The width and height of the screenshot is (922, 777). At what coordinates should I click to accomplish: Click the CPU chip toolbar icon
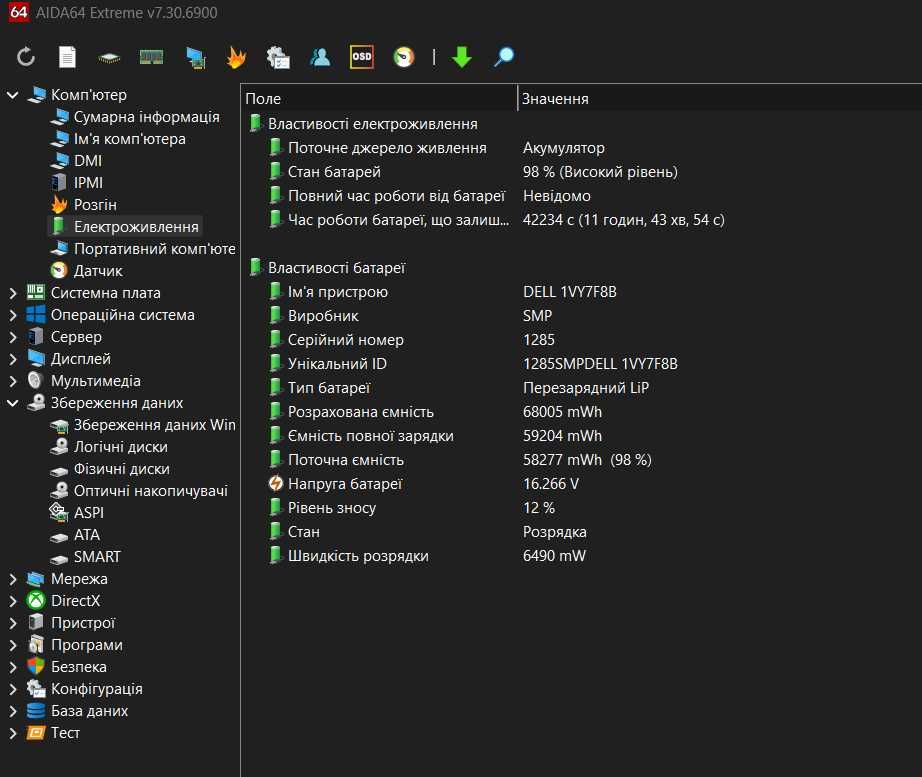point(109,58)
